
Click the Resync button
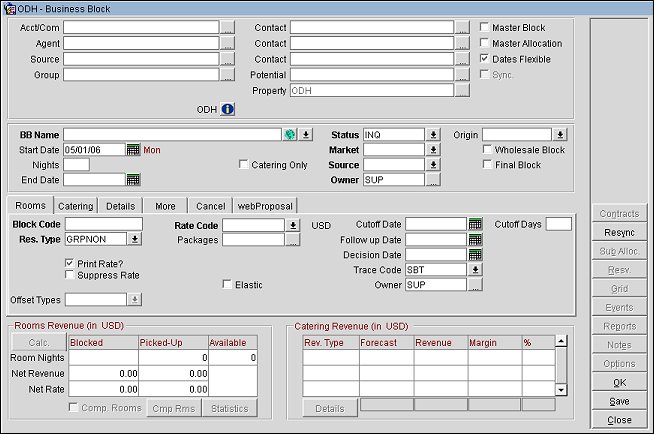coord(618,232)
